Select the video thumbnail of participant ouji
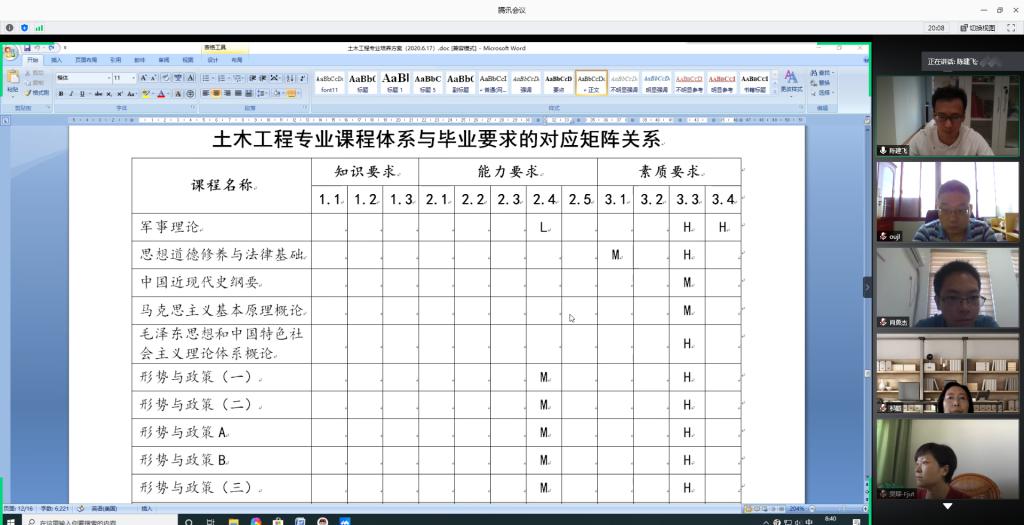 click(947, 202)
